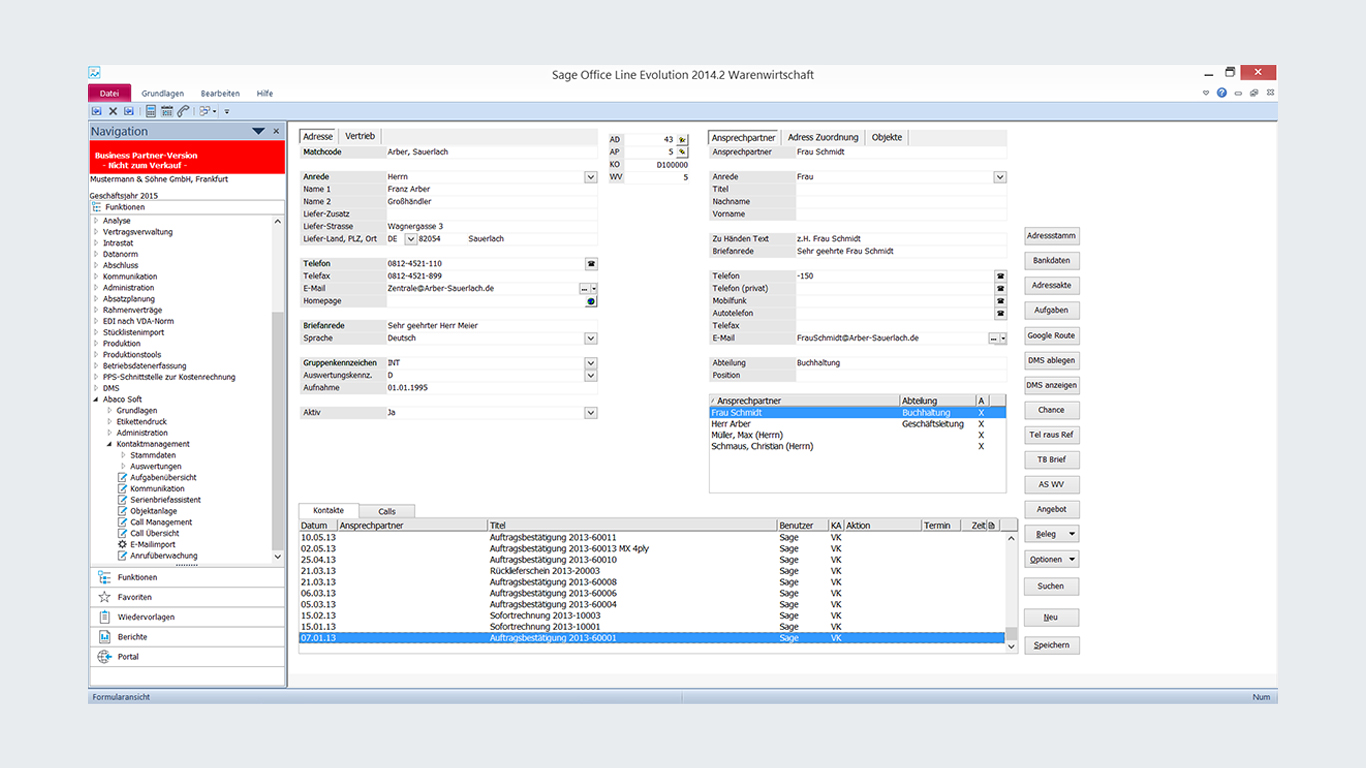
Task: Close the Navigation panel with its X
Action: [x=276, y=131]
